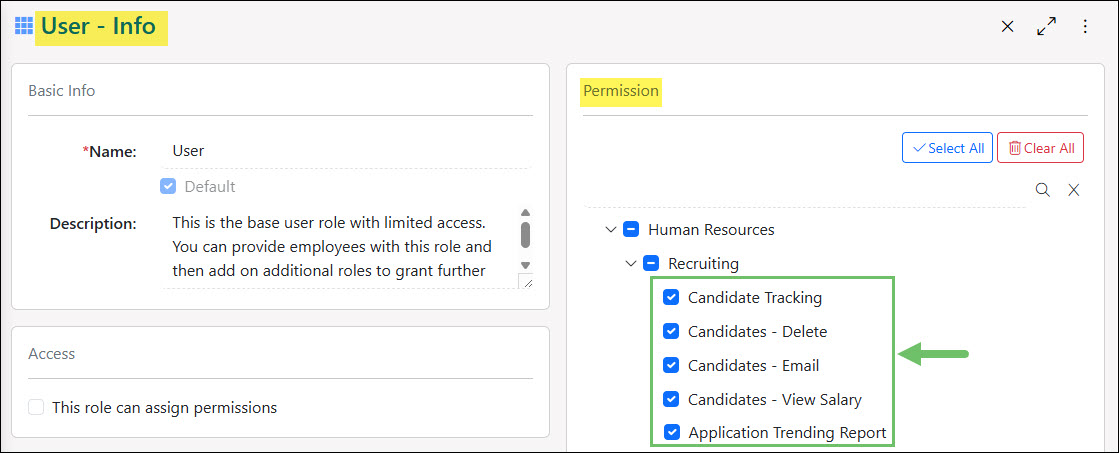Click the Permission section heading
This screenshot has height=453, width=1119.
[621, 91]
